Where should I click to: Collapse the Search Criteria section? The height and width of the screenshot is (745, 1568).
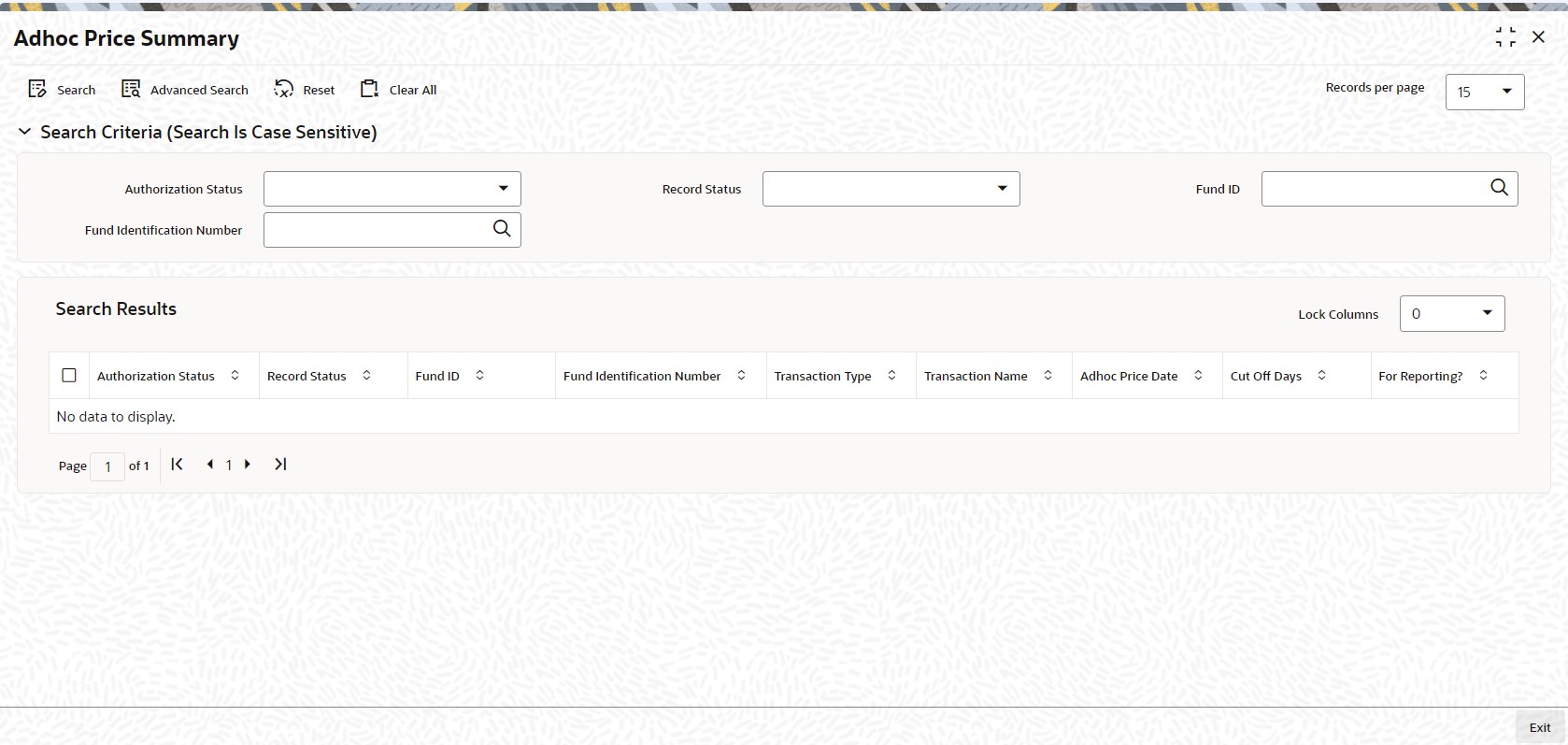(25, 132)
